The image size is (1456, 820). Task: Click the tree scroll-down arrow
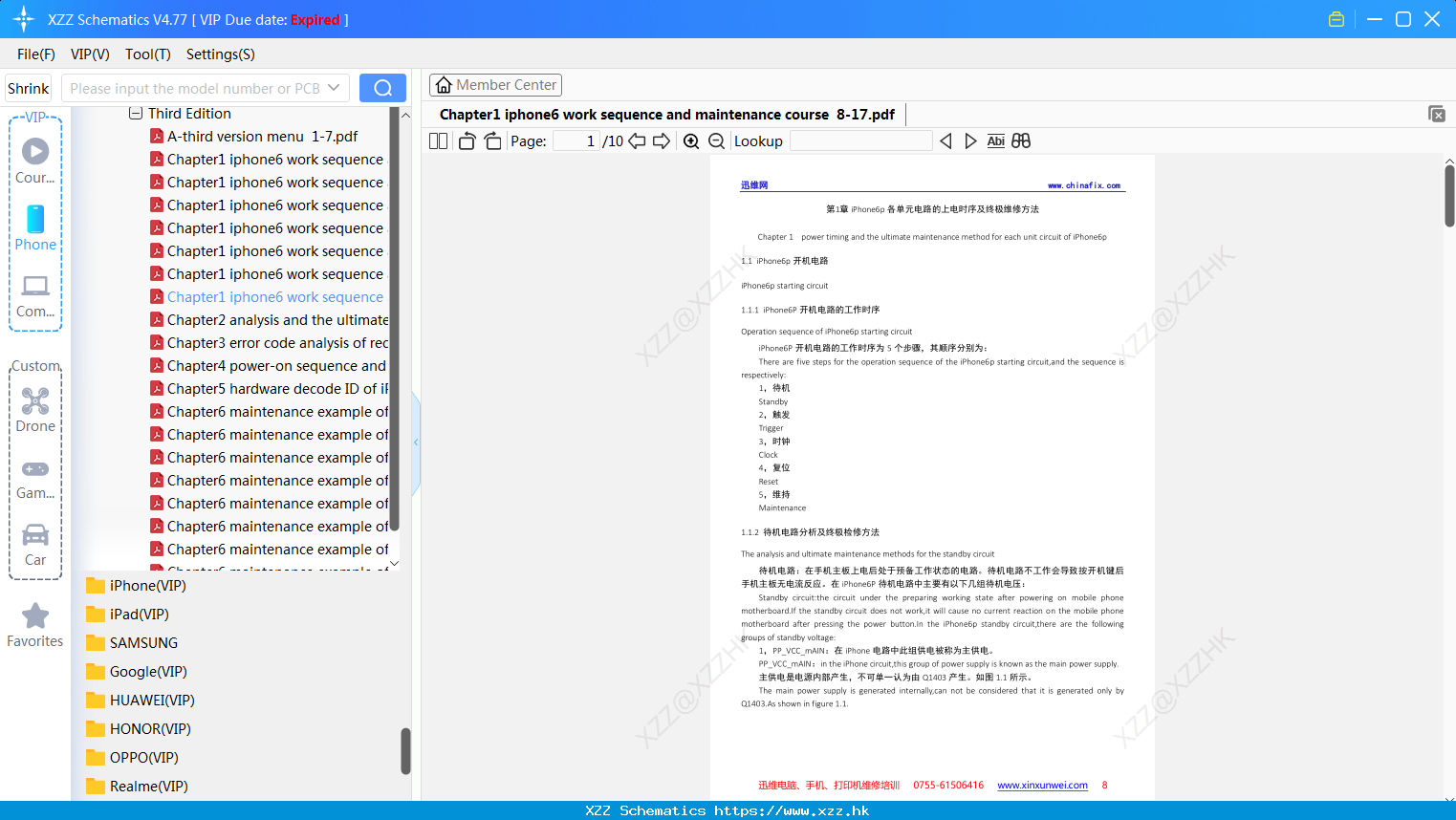point(394,564)
